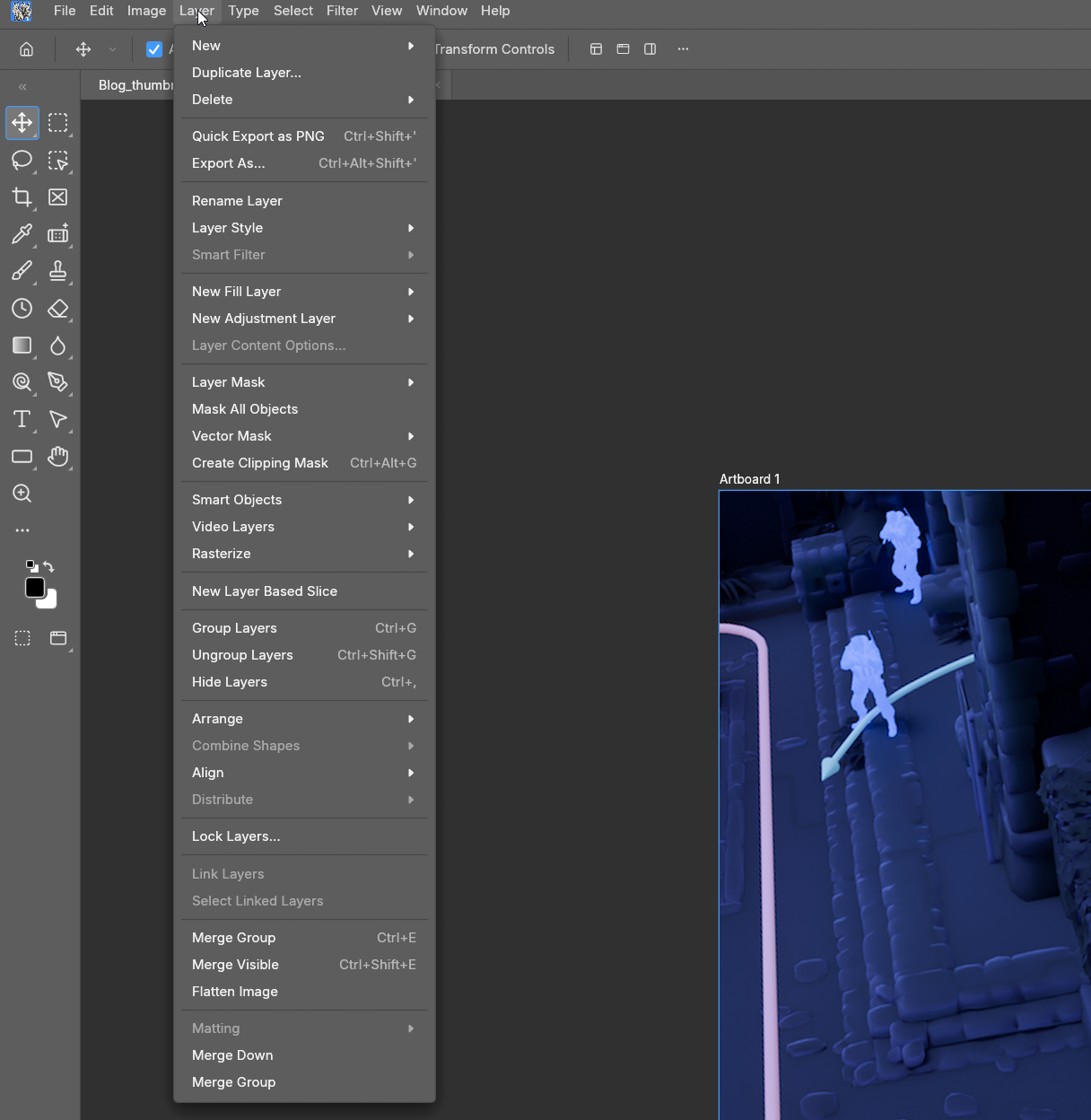Select the Crop tool

click(22, 197)
